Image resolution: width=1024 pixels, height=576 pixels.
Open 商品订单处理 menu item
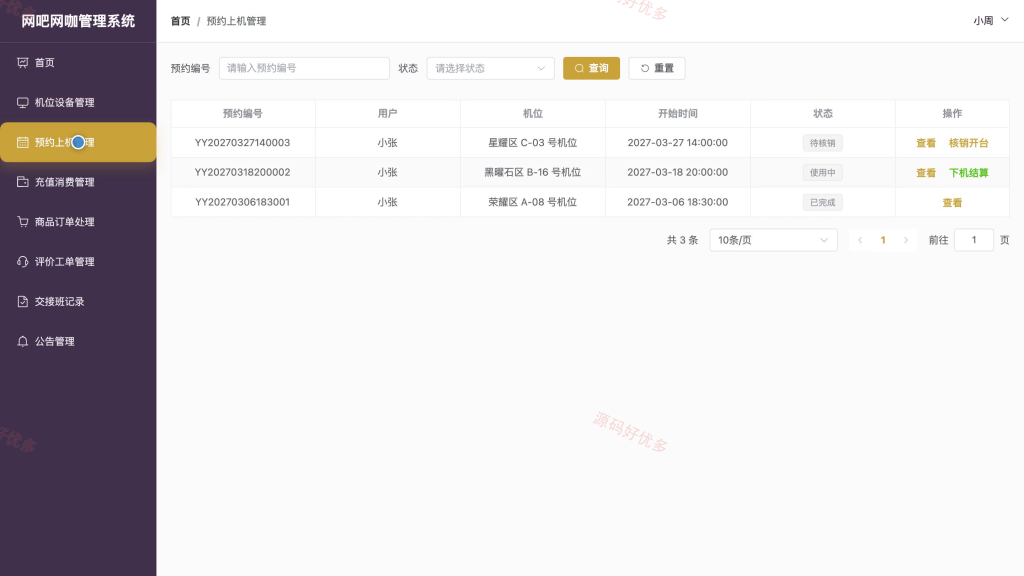78,222
